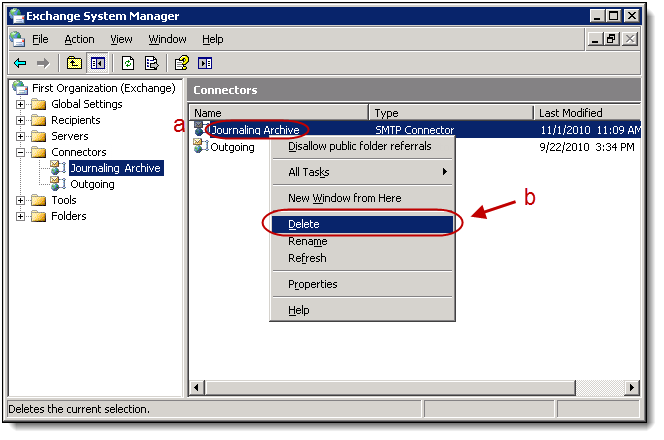The image size is (664, 440).
Task: Sort by the Type column header
Action: (451, 113)
